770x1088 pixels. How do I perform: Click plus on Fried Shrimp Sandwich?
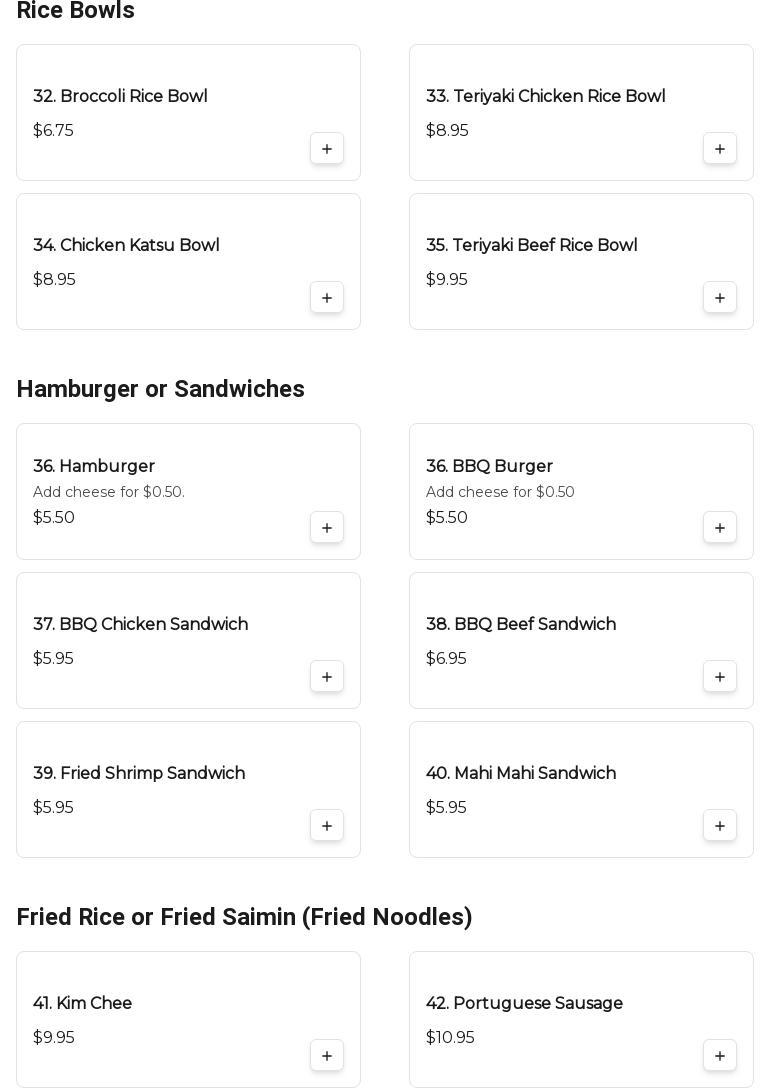coord(327,826)
